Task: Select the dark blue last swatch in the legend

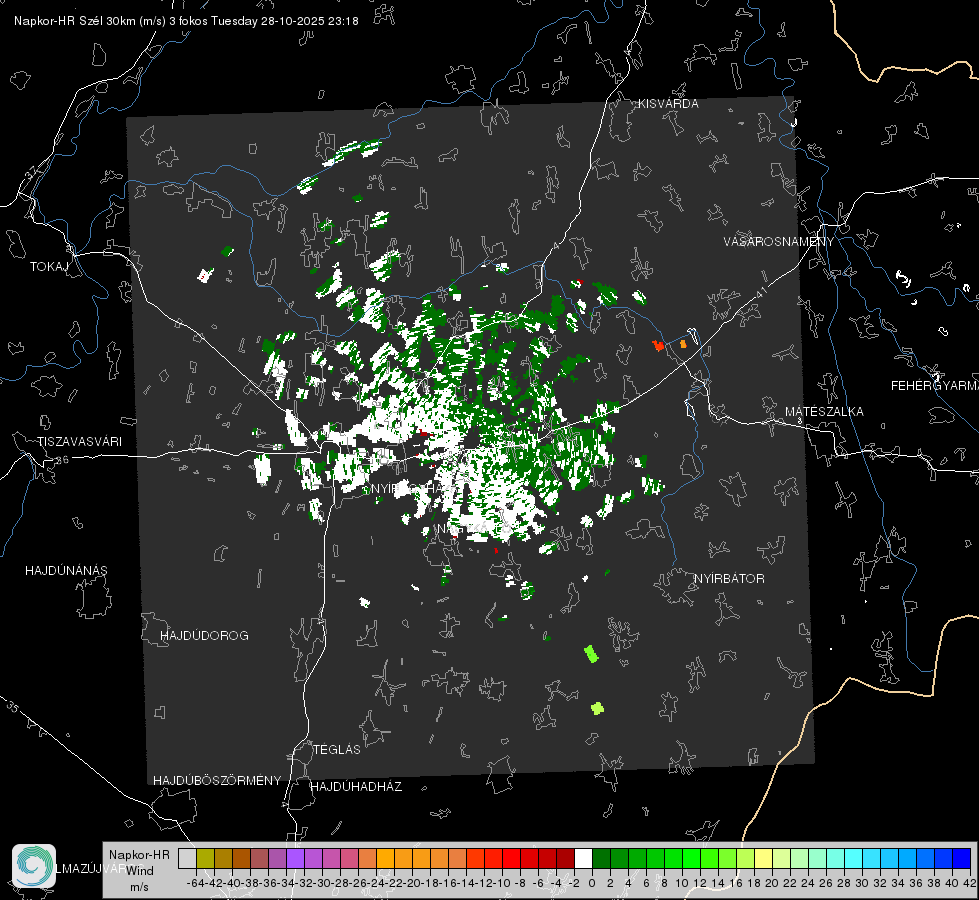Action: (962, 859)
